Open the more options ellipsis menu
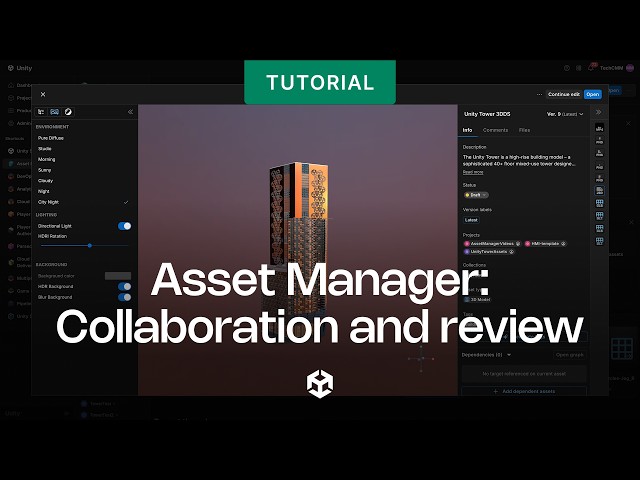This screenshot has height=480, width=640. click(539, 94)
